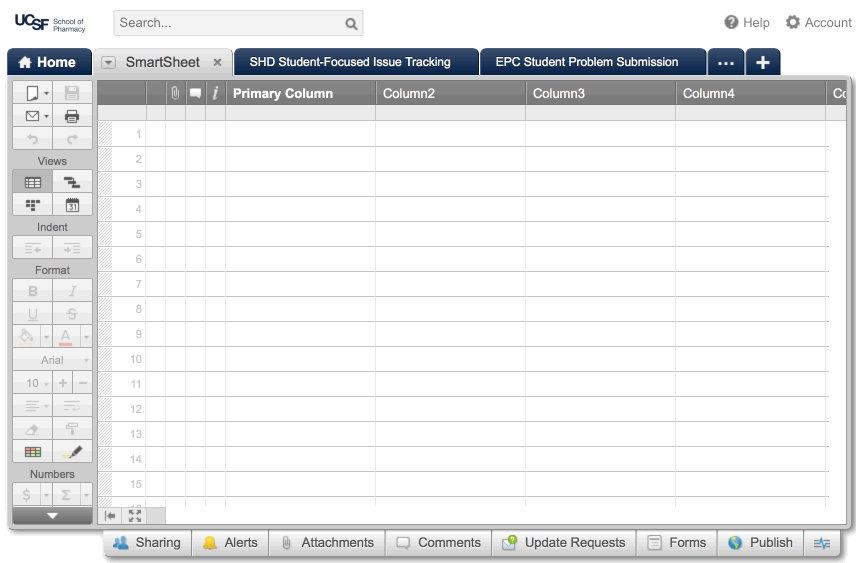The height and width of the screenshot is (563, 856).
Task: Select Grid view toggle button
Action: tap(32, 182)
